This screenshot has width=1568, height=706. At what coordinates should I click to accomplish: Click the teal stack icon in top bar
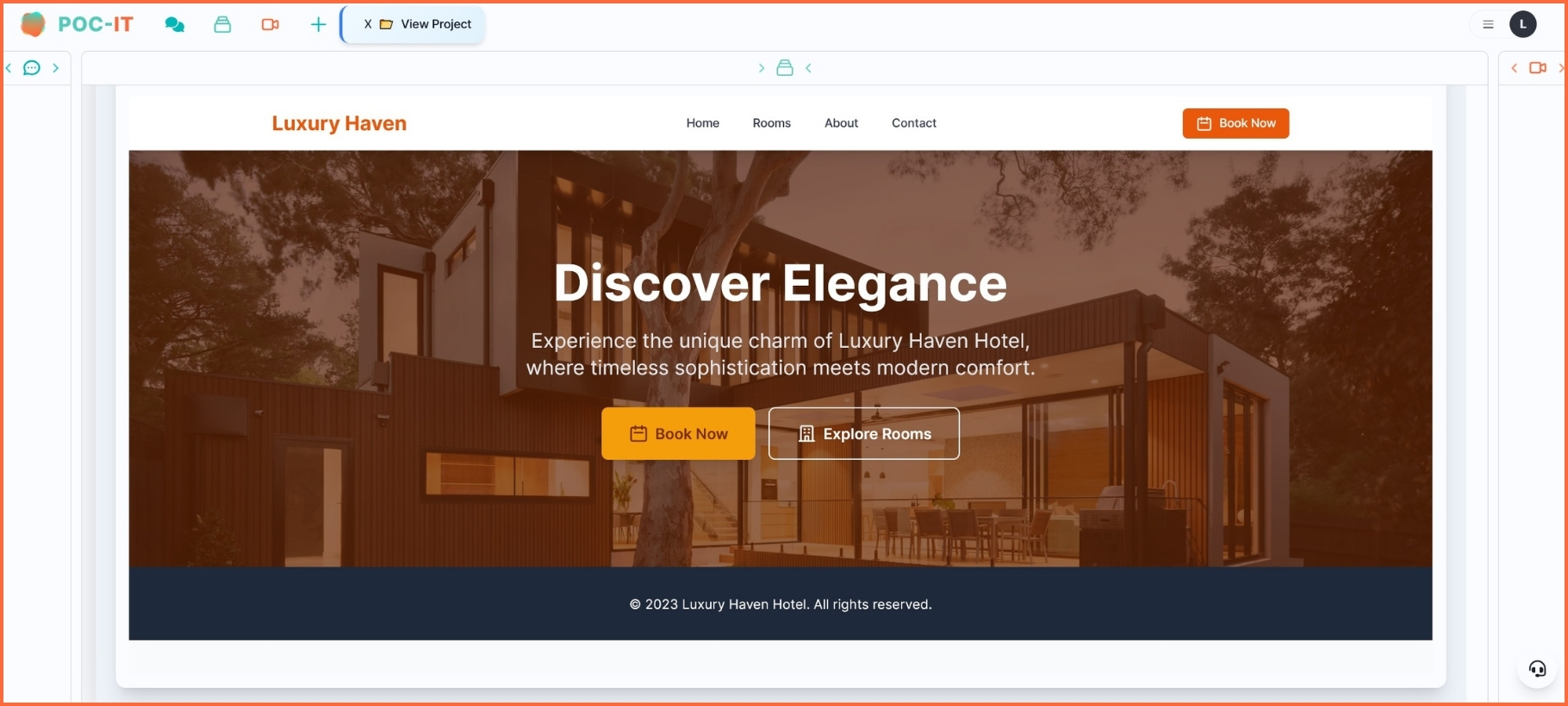222,24
